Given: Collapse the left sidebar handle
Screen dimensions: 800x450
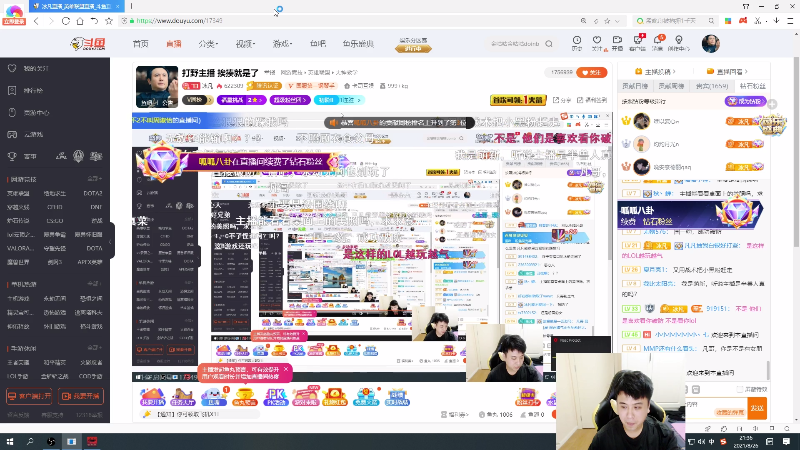Looking at the screenshot, I should pyautogui.click(x=111, y=241).
